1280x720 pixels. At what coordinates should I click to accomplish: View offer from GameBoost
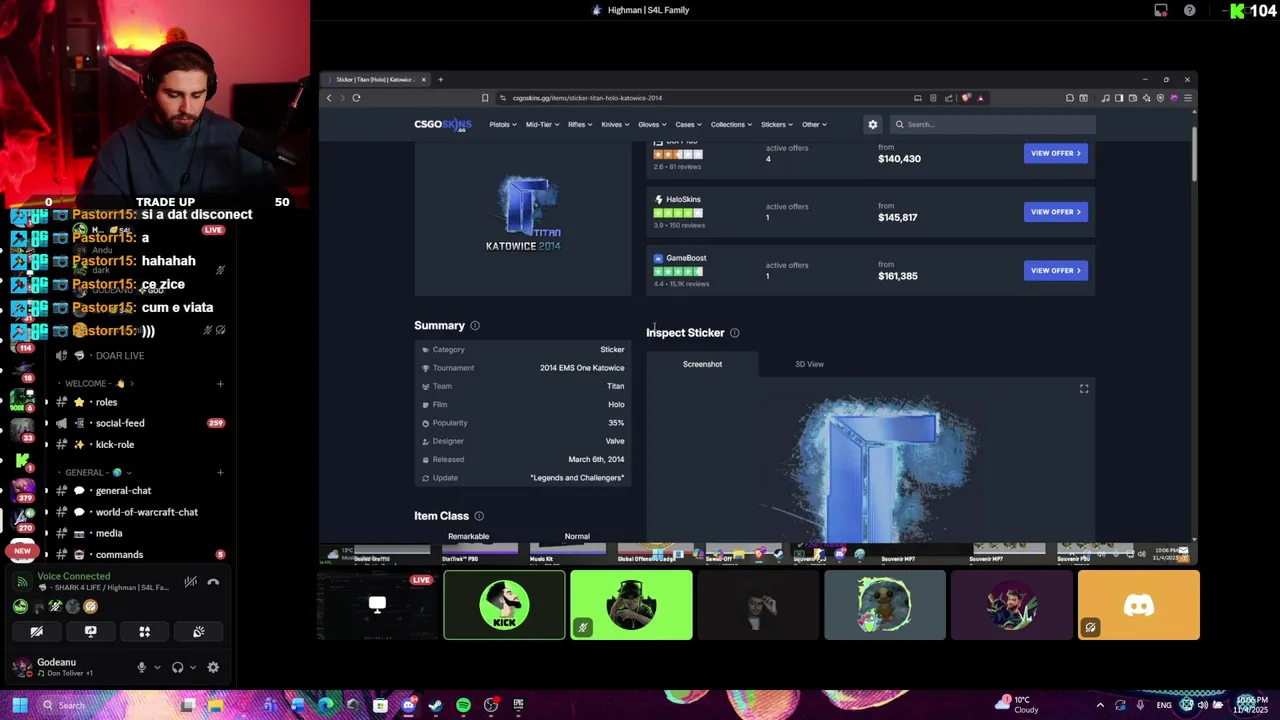coord(1055,270)
